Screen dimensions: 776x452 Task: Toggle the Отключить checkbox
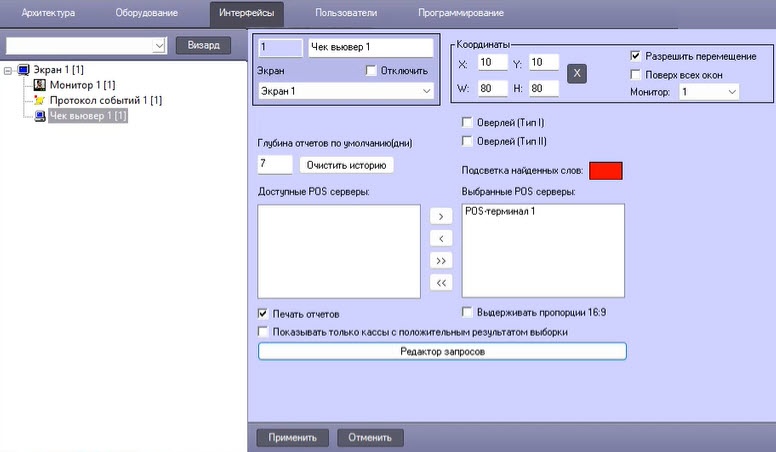click(x=371, y=70)
